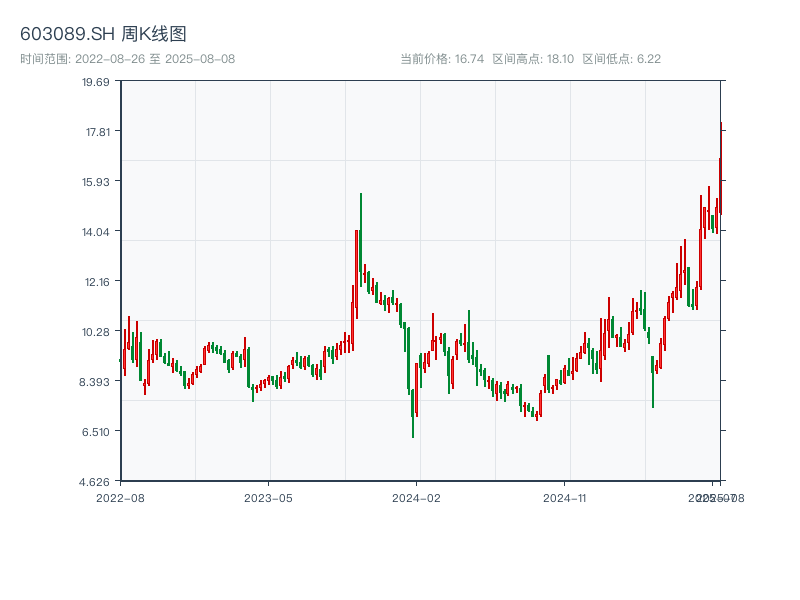This screenshot has height=600, width=800.
Task: Click y-axis label 6.510
Action: coord(96,432)
